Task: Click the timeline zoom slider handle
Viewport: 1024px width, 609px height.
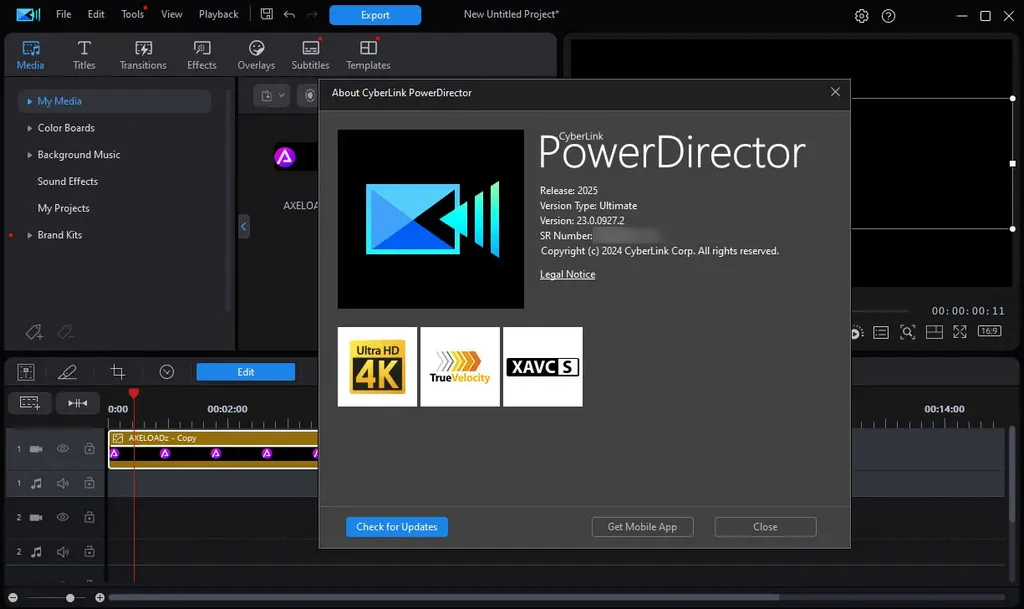Action: pos(70,597)
